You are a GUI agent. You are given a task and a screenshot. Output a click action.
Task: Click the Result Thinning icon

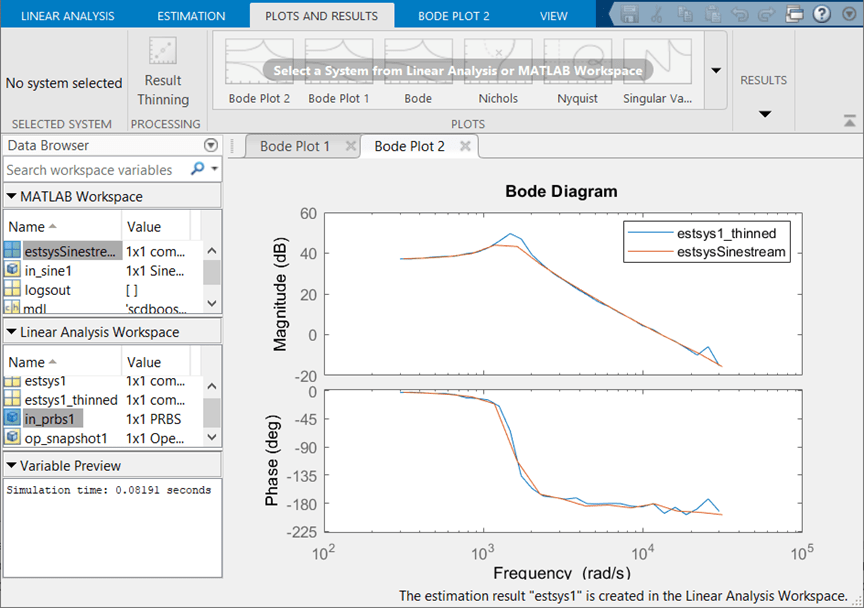(x=163, y=51)
